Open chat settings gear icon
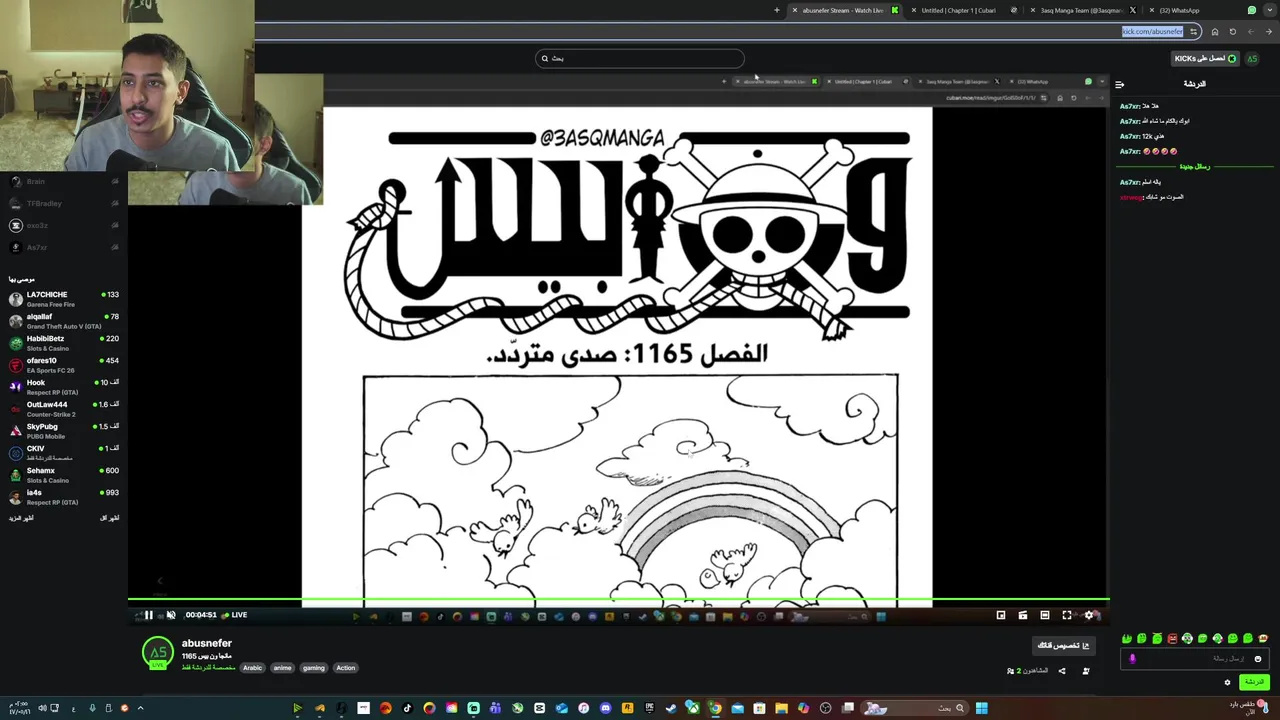Image resolution: width=1280 pixels, height=720 pixels. tap(1227, 683)
